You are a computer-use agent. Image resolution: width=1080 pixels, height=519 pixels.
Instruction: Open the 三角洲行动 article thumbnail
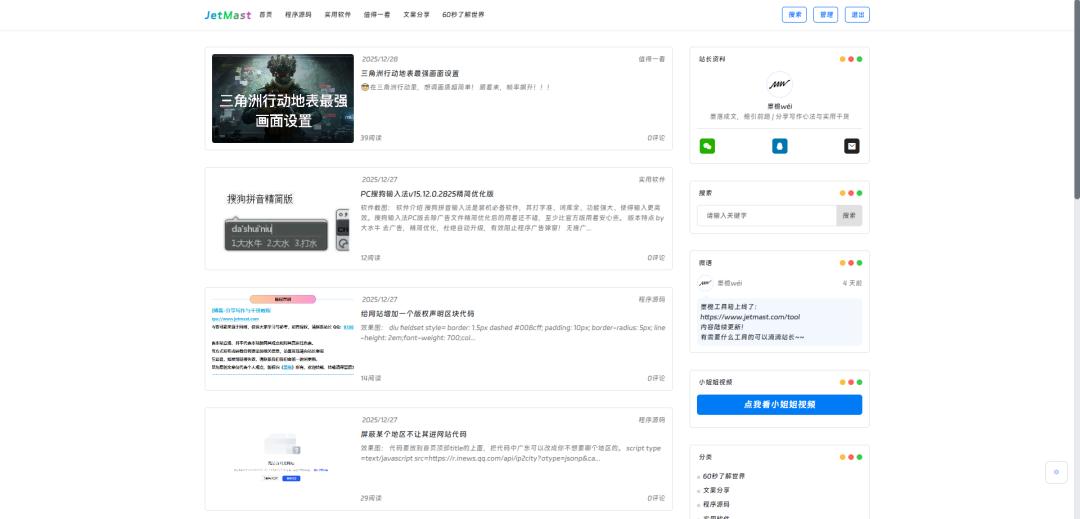point(282,99)
